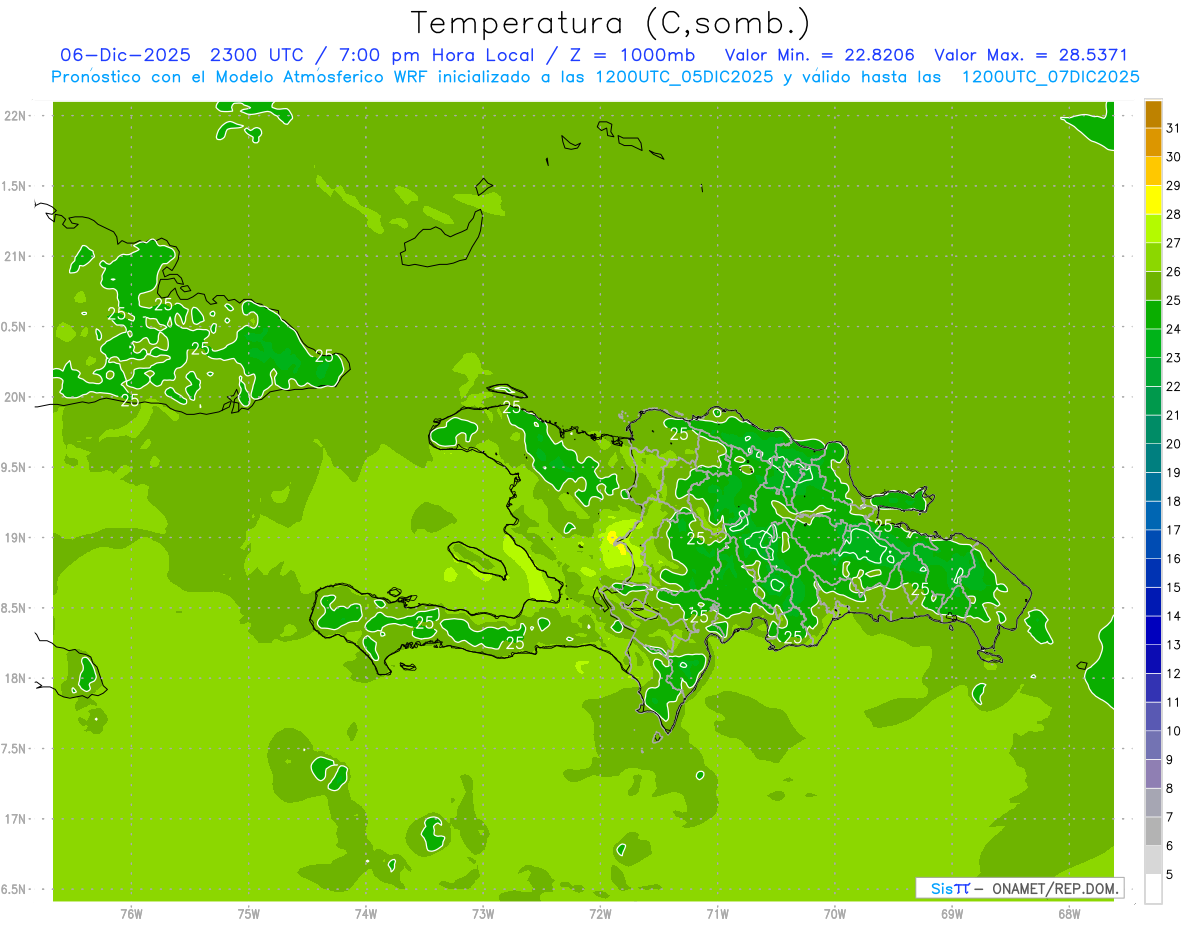Click the '20N' latitude label
This screenshot has height=927, width=1200.
pos(16,397)
